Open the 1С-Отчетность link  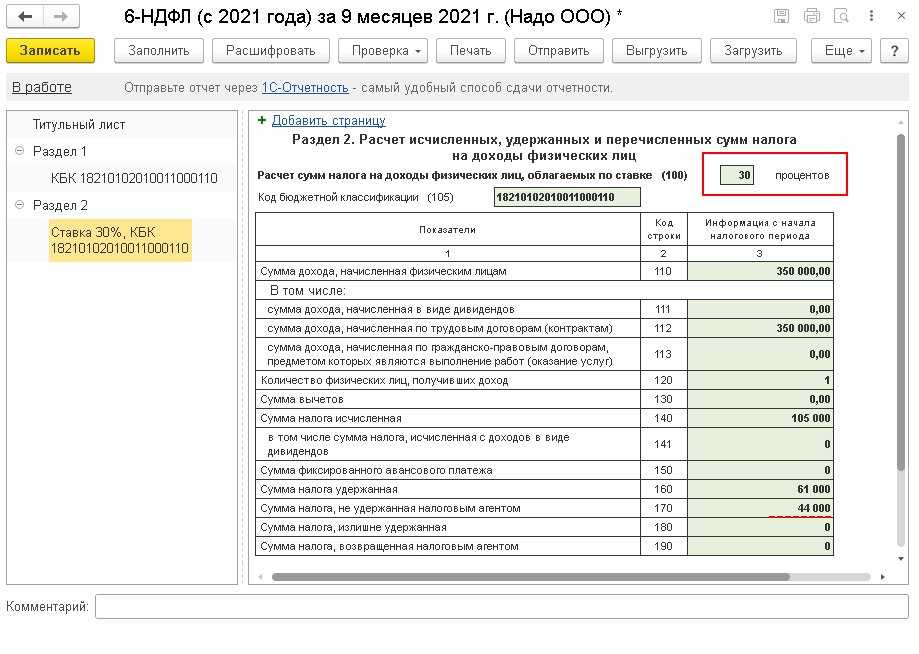coord(305,88)
